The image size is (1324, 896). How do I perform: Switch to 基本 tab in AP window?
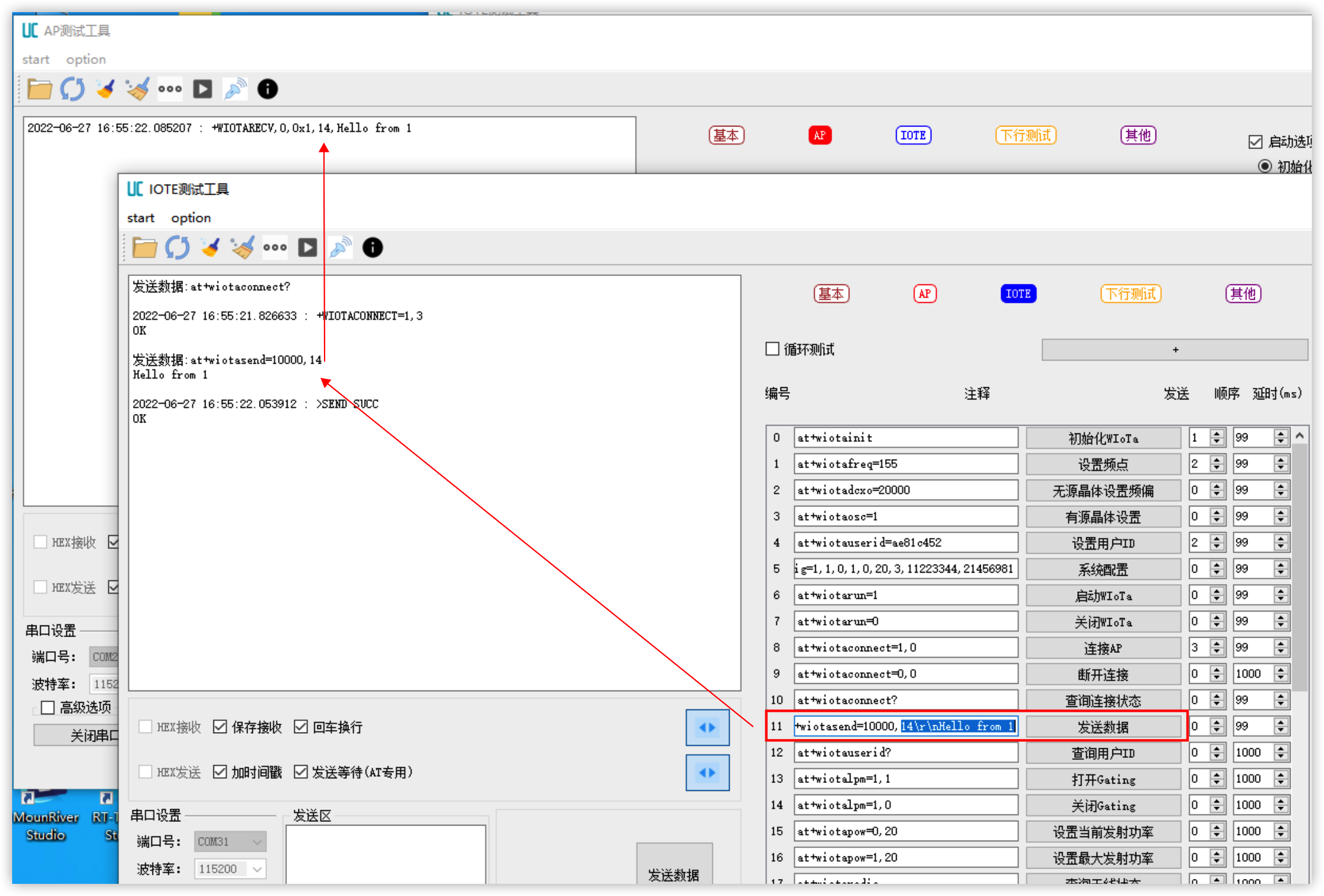[726, 136]
